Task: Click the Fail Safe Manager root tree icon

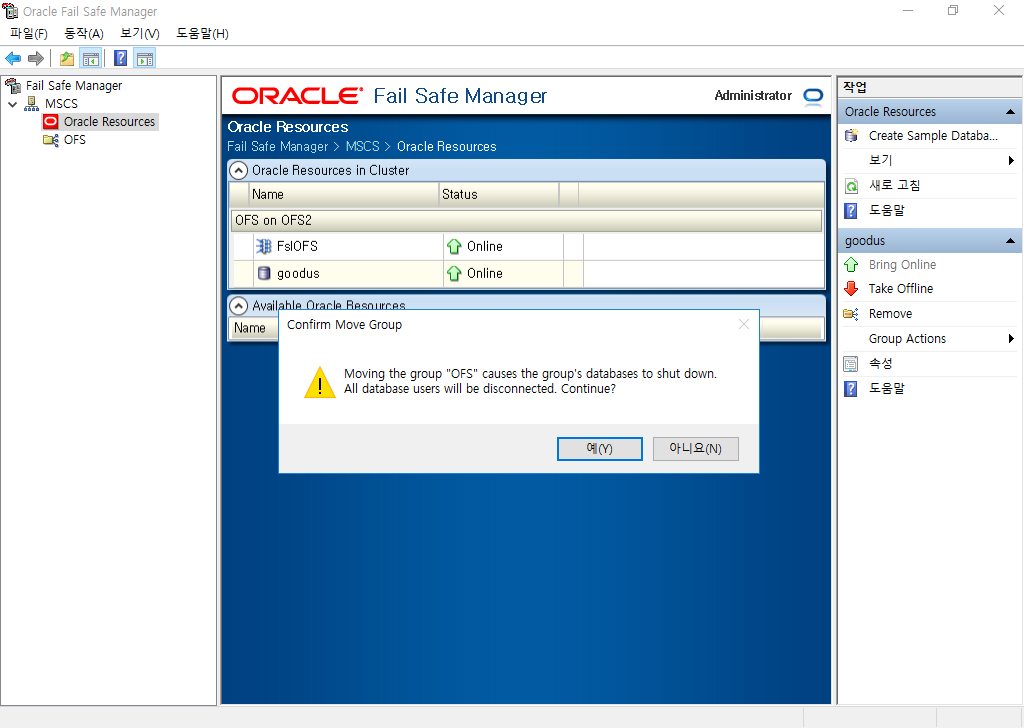Action: pyautogui.click(x=13, y=86)
